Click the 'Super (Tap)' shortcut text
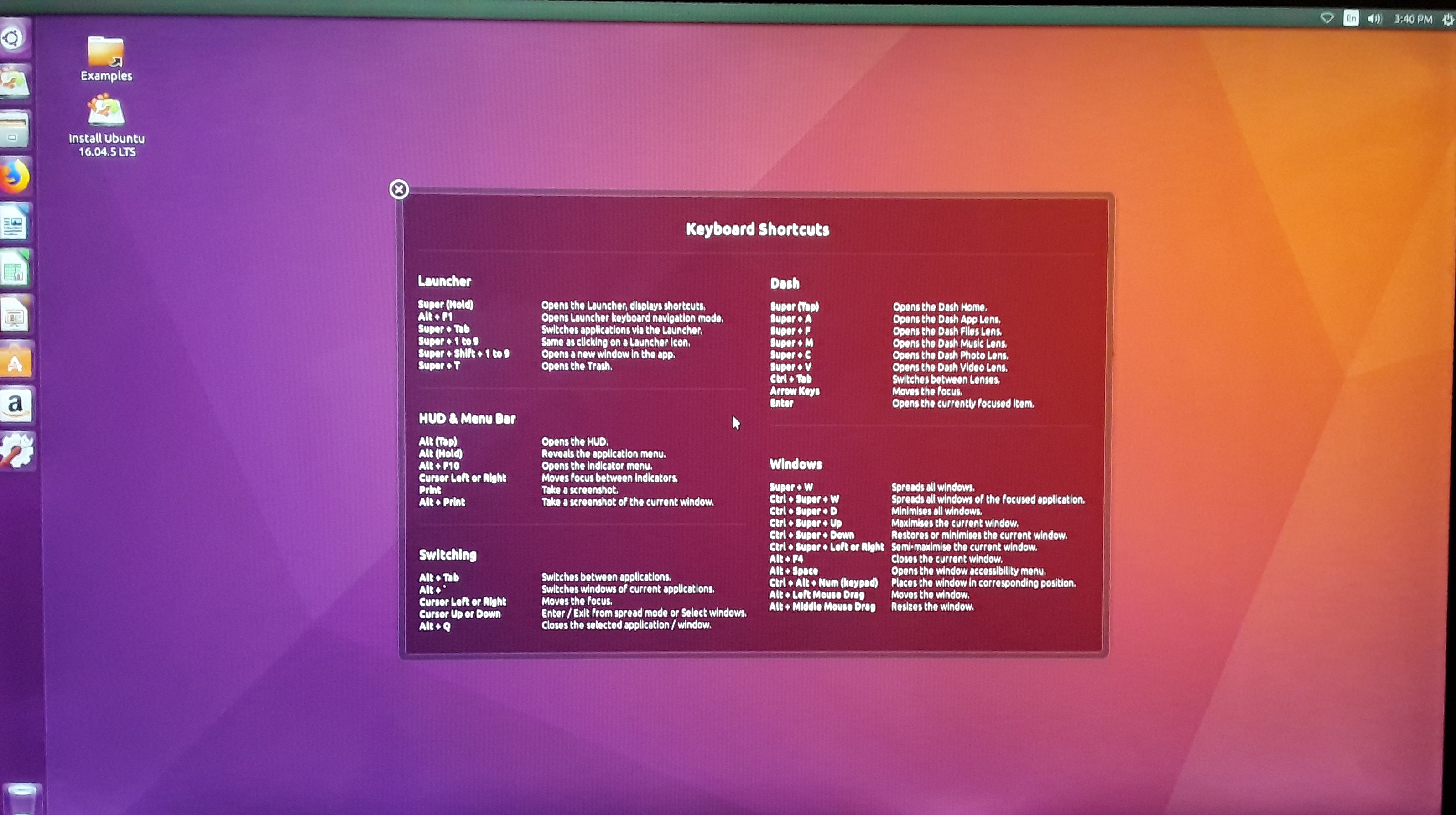 (x=795, y=306)
